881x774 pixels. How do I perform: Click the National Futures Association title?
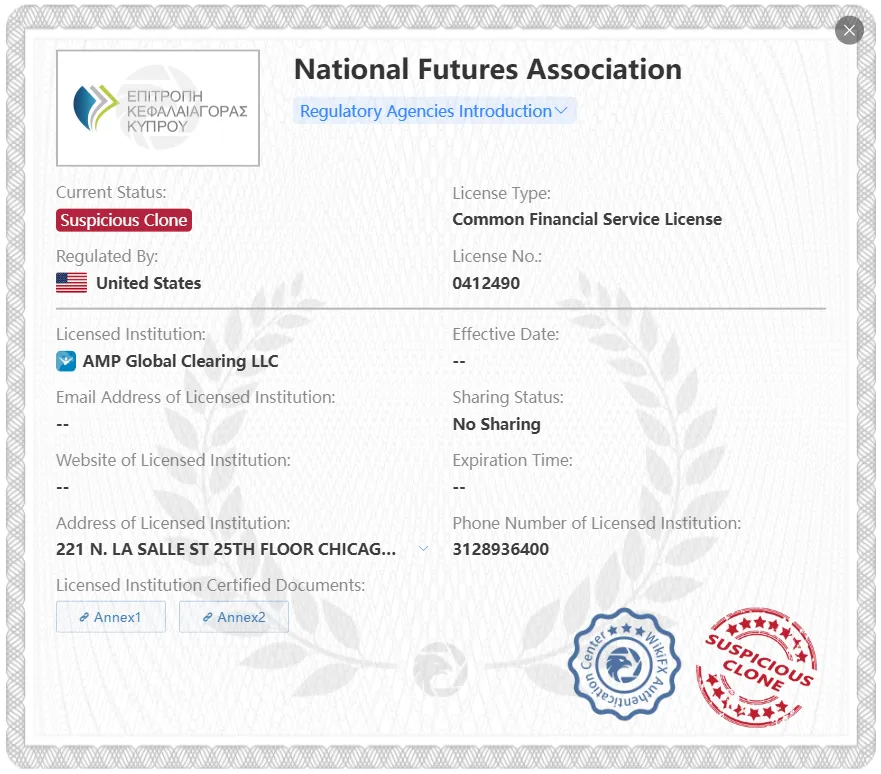pos(488,70)
